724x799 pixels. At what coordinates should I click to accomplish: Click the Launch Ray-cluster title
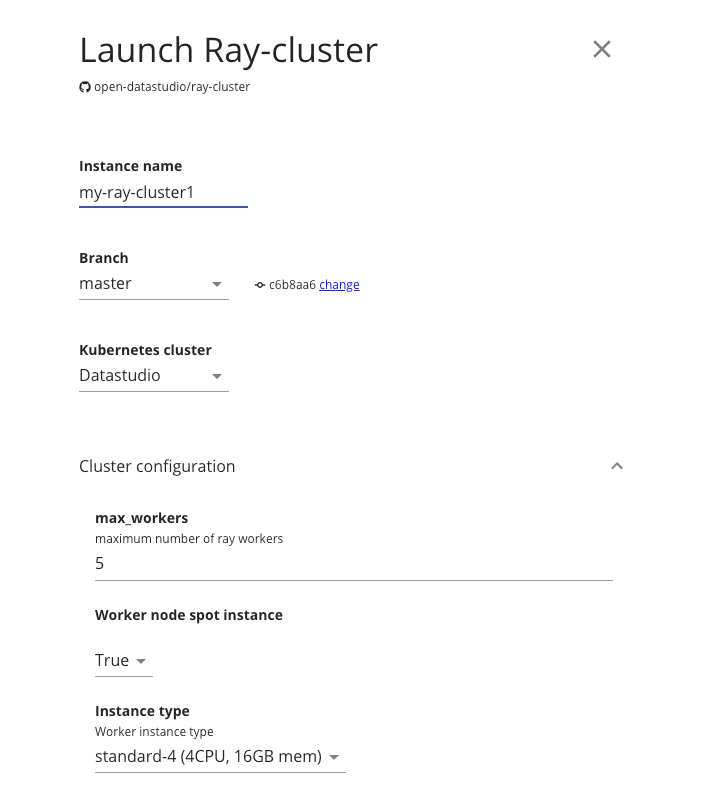[228, 50]
